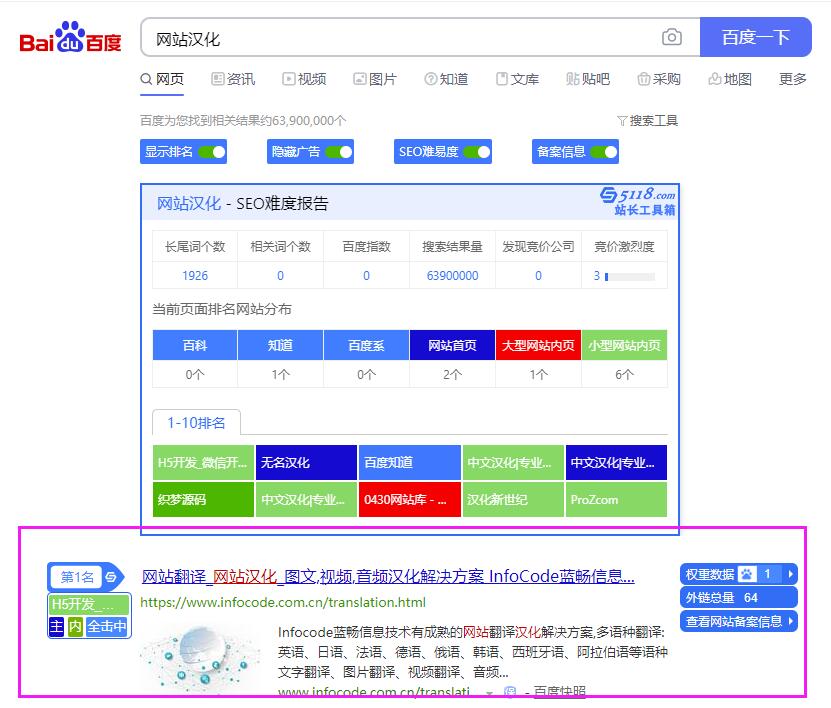Click the H5开发_微信开... ranking block
831x708 pixels.
pos(204,463)
